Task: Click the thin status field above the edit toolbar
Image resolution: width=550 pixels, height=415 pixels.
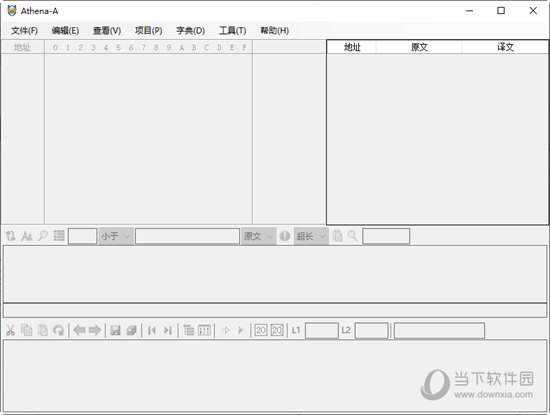Action: tap(275, 311)
